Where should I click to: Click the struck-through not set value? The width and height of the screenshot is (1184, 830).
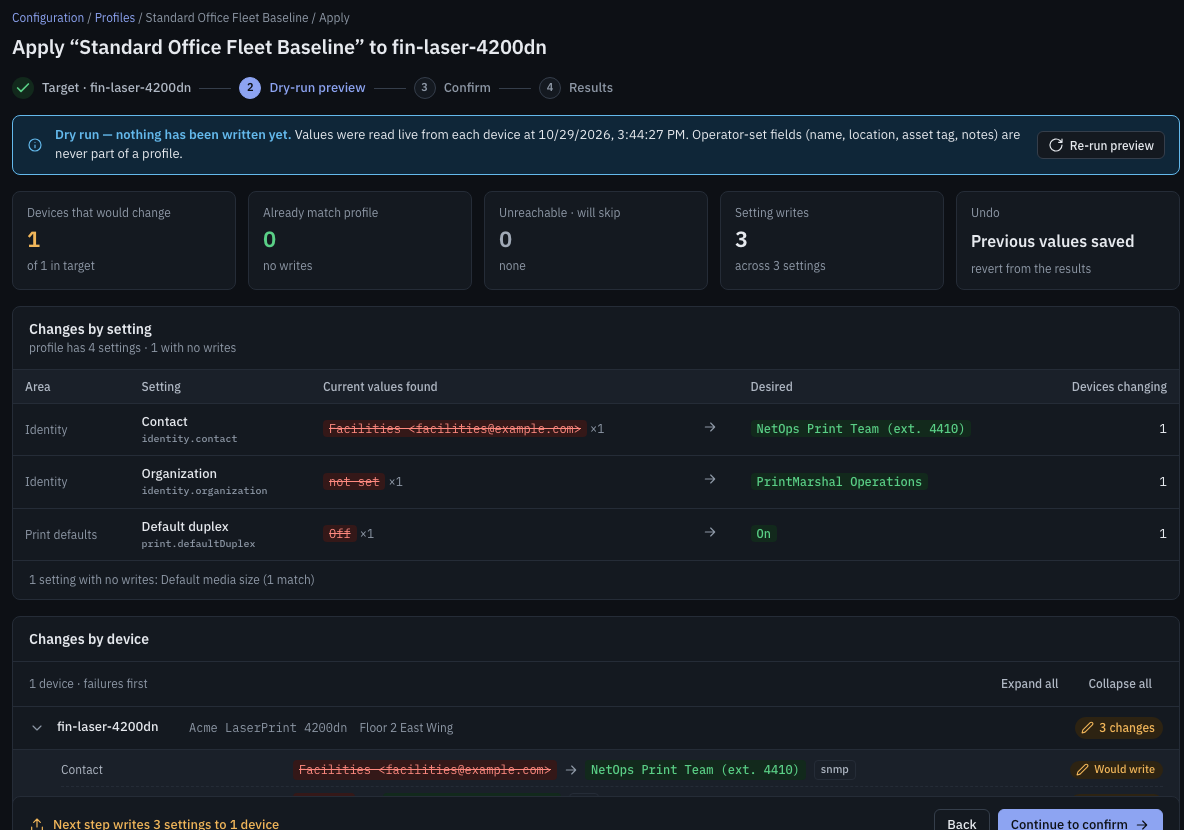coord(354,482)
